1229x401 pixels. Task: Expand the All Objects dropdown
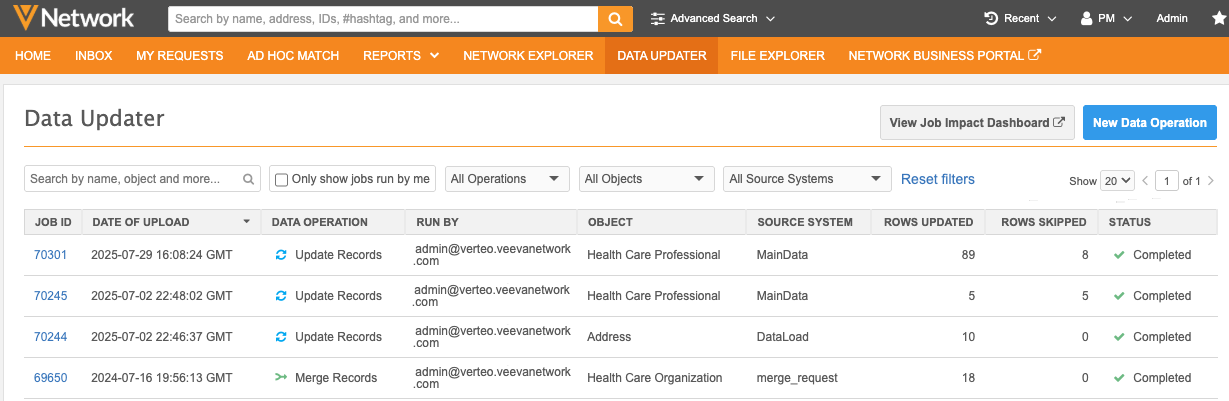[x=647, y=179]
